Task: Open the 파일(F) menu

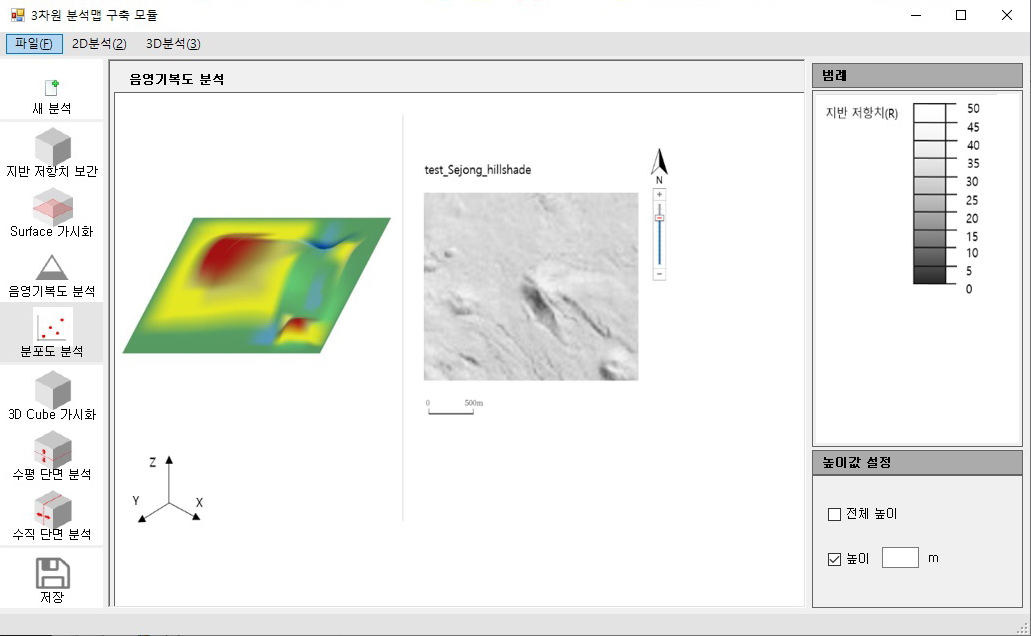Action: (34, 43)
